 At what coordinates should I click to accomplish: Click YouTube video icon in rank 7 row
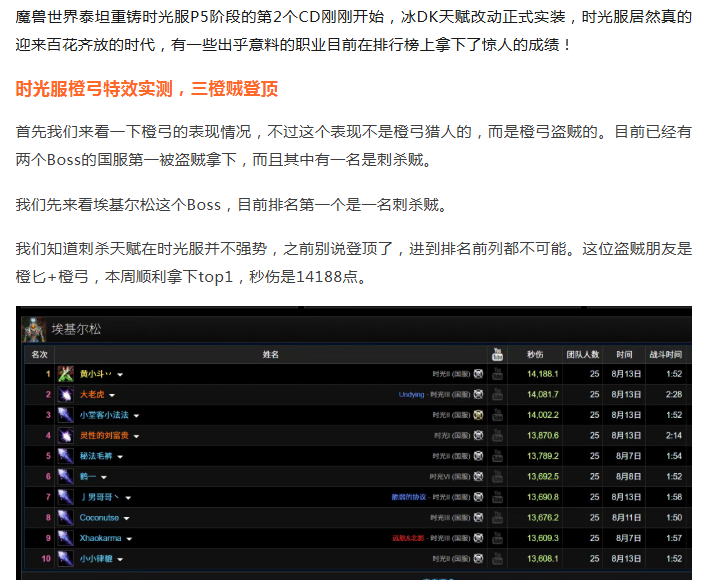click(497, 497)
